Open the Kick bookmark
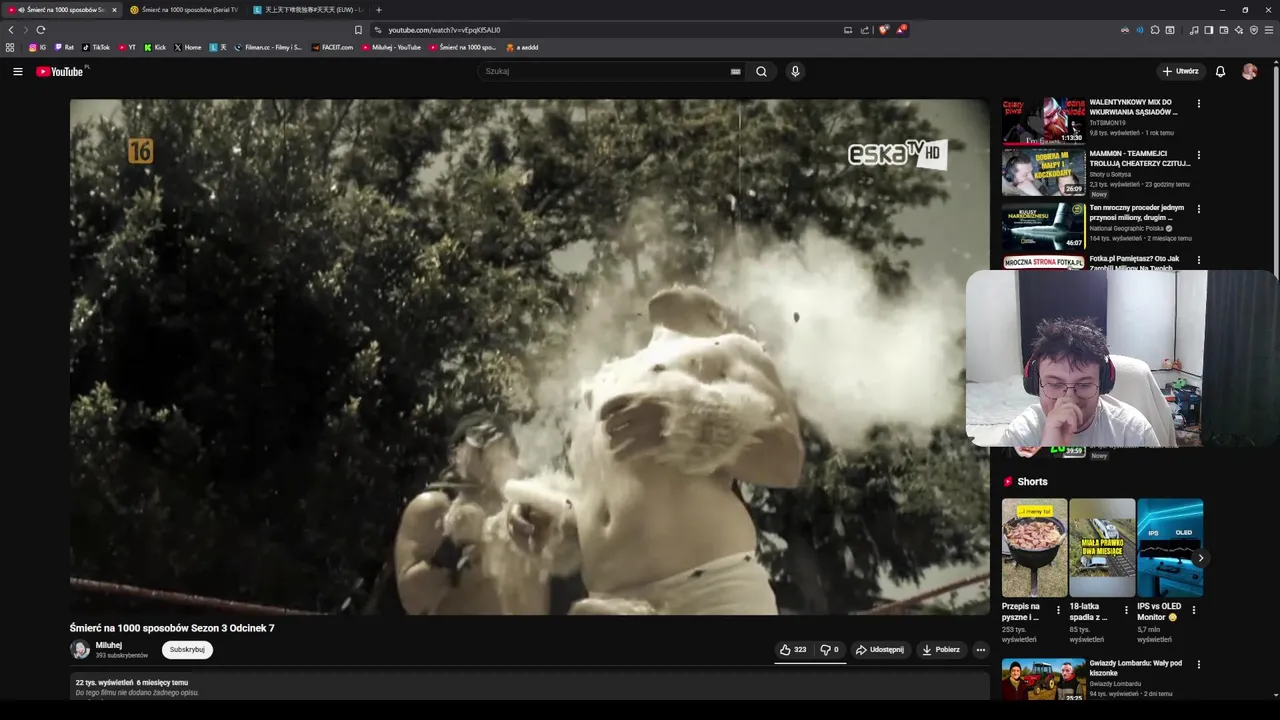Screen dimensions: 1280x720 [155, 47]
